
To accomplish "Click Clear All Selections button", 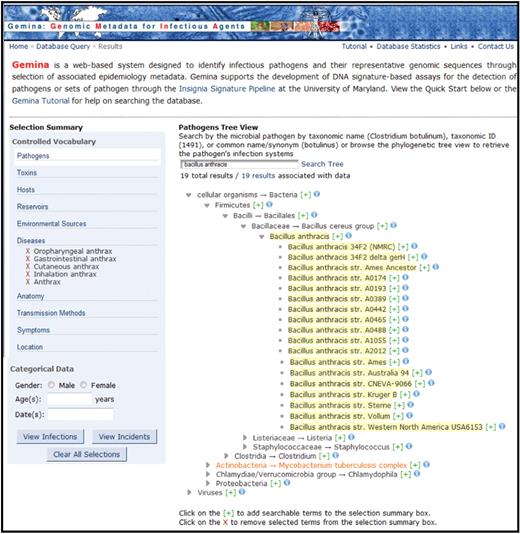I will tap(86, 454).
